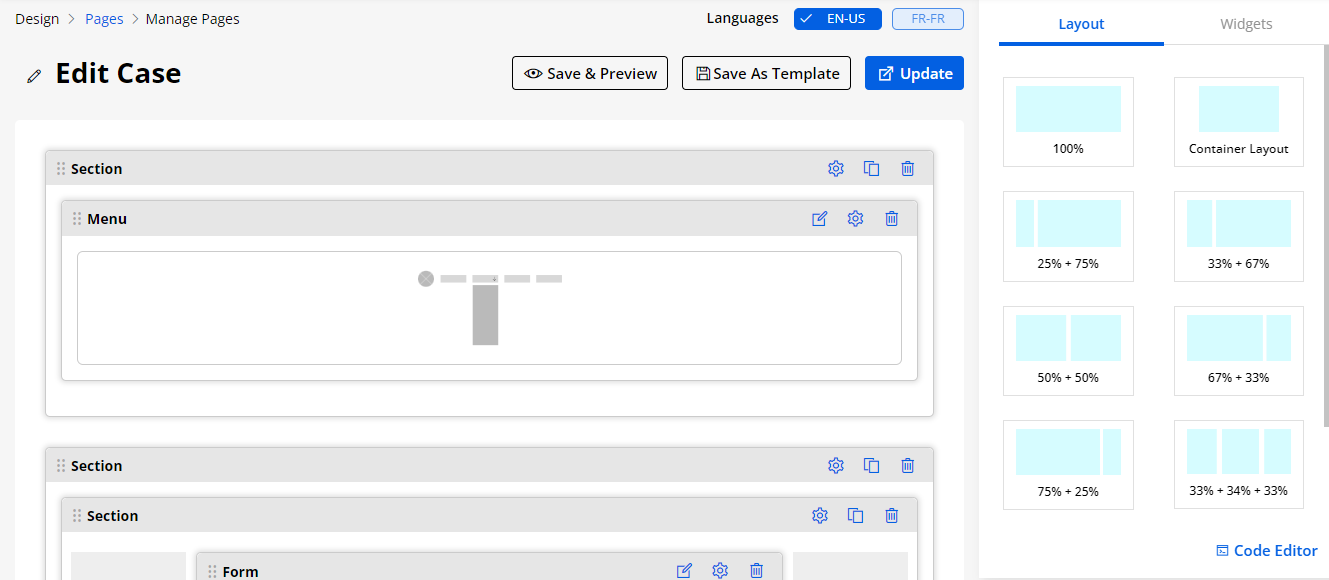Screen dimensions: 1329x580
Task: Click the drag handle of the Menu widget
Action: 77,219
